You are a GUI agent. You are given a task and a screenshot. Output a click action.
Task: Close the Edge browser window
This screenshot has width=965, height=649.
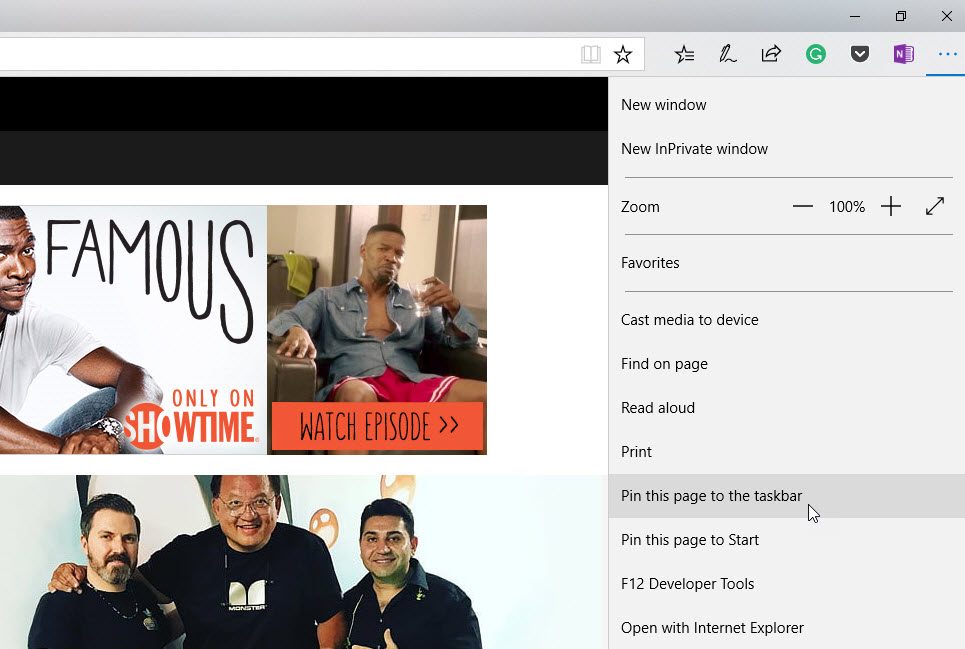[947, 17]
